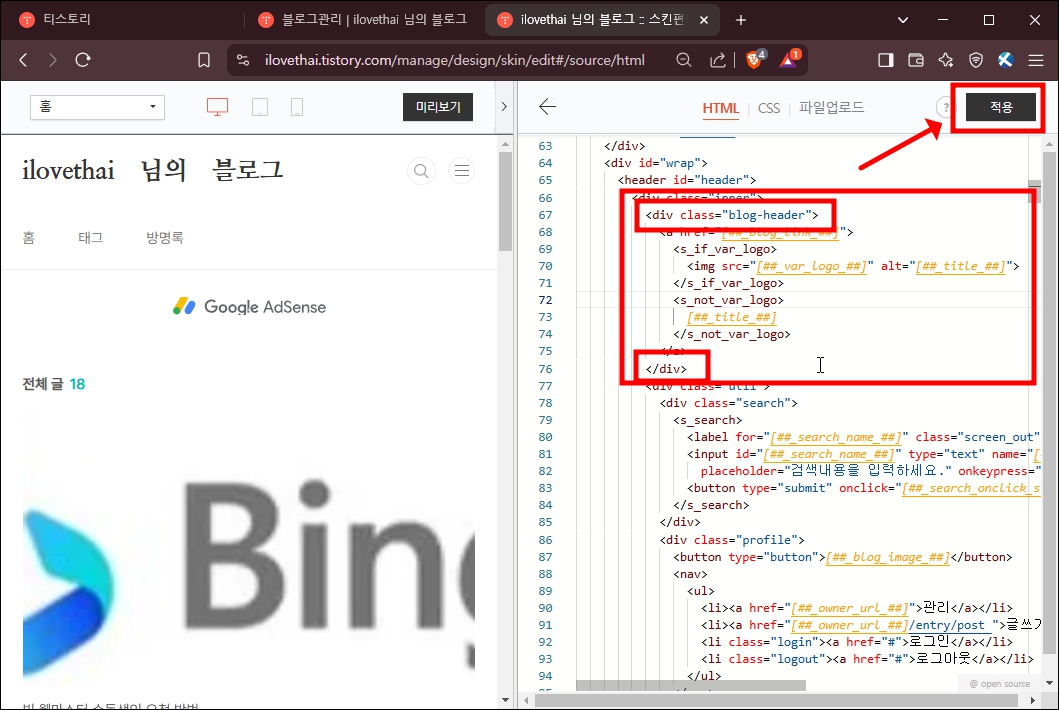Switch to the CSS tab
1059x710 pixels.
(768, 108)
